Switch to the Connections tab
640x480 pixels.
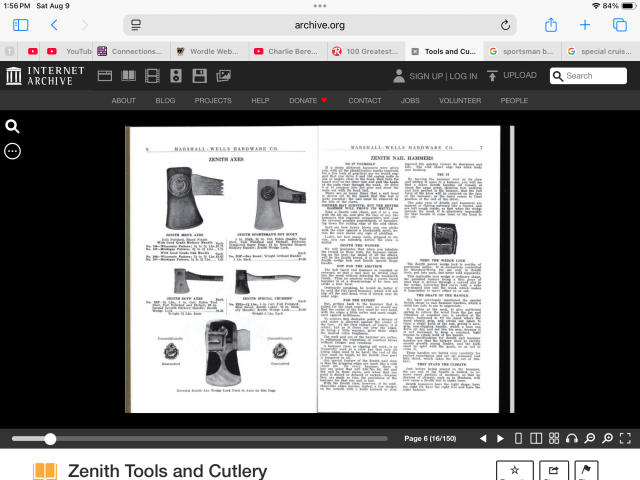click(x=131, y=51)
